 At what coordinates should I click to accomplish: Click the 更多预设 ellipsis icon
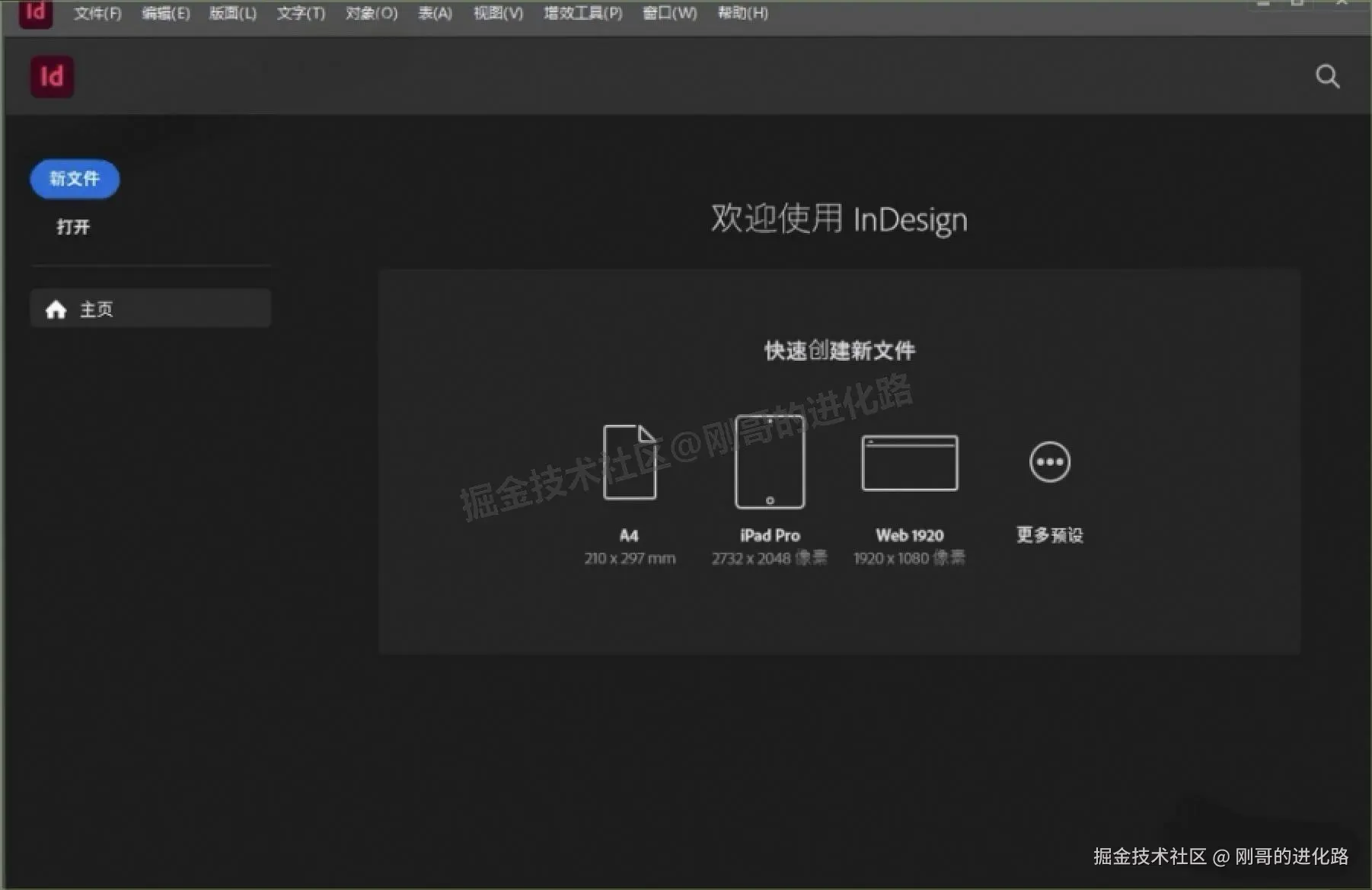click(x=1048, y=461)
